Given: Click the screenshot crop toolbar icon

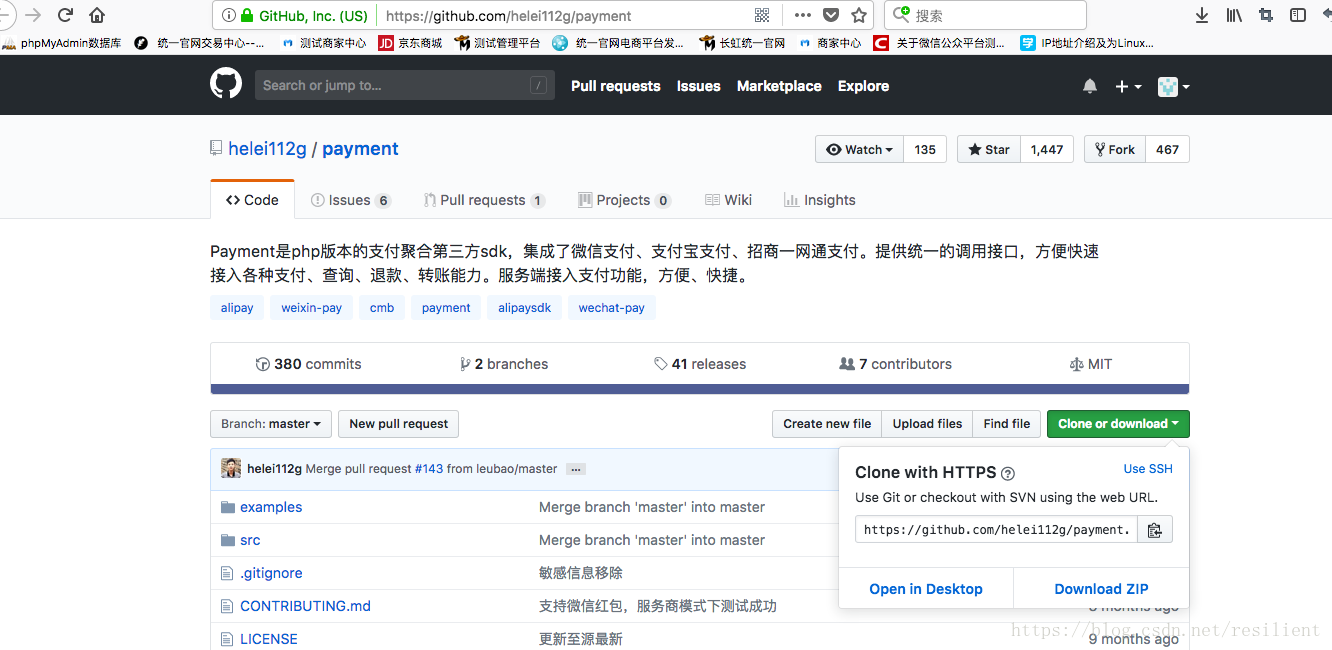Looking at the screenshot, I should click(1266, 15).
